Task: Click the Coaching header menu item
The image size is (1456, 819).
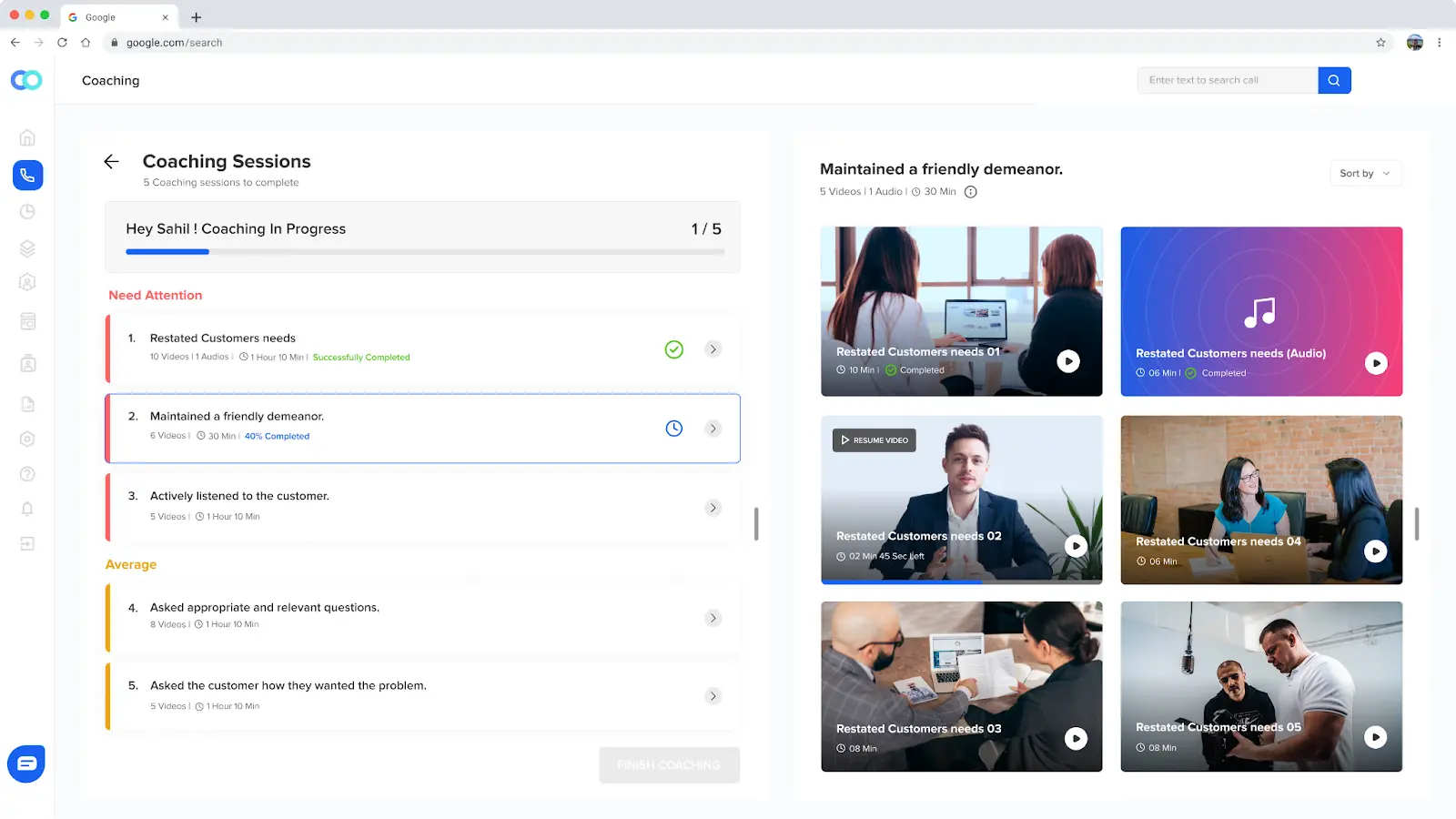Action: tap(110, 80)
